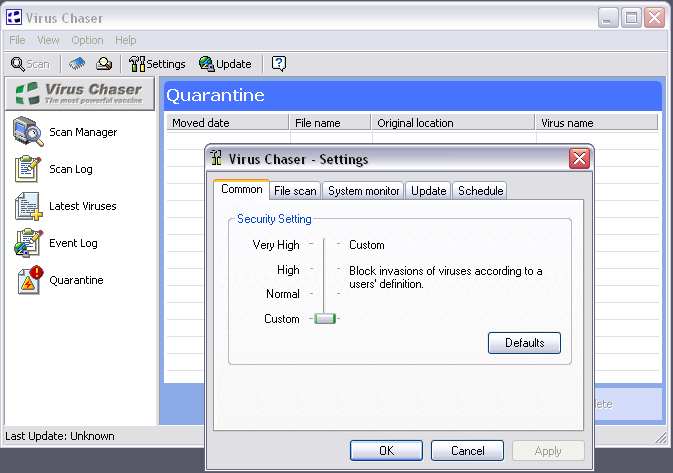Open Settings from the toolbar
This screenshot has height=473, width=673.
click(x=157, y=64)
